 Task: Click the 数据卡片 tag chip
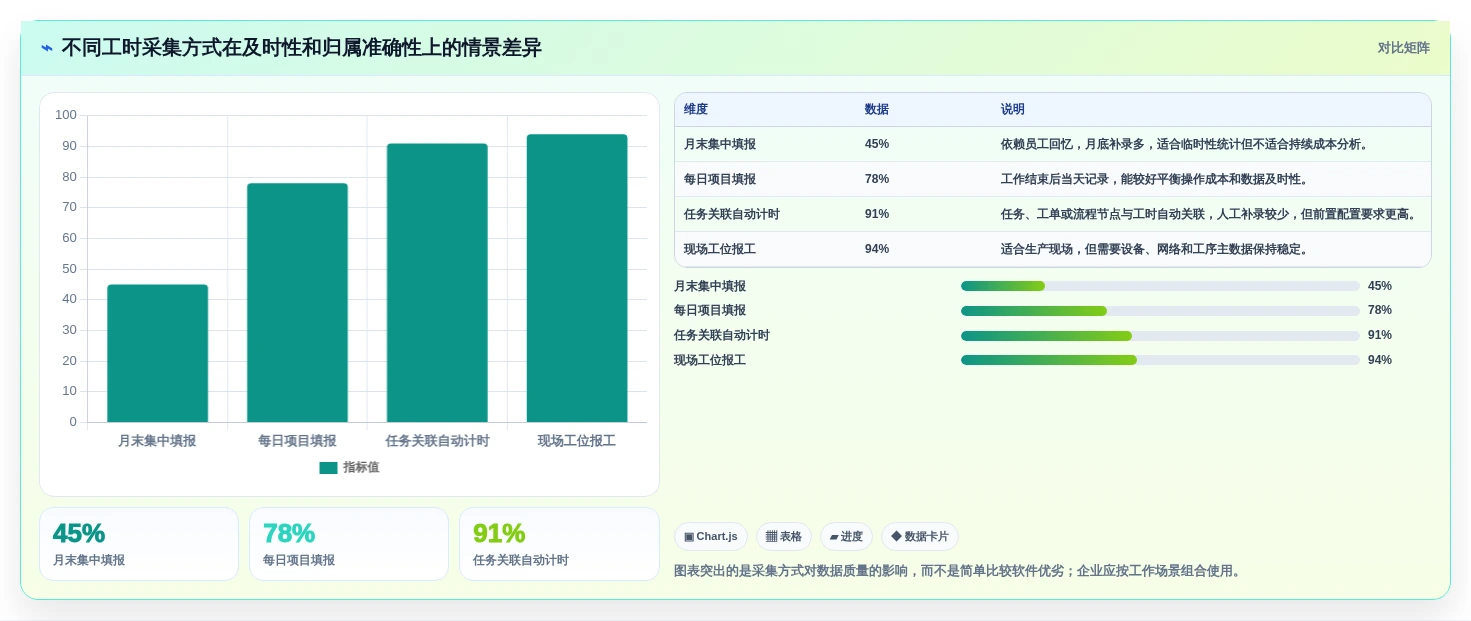pyautogui.click(x=920, y=537)
